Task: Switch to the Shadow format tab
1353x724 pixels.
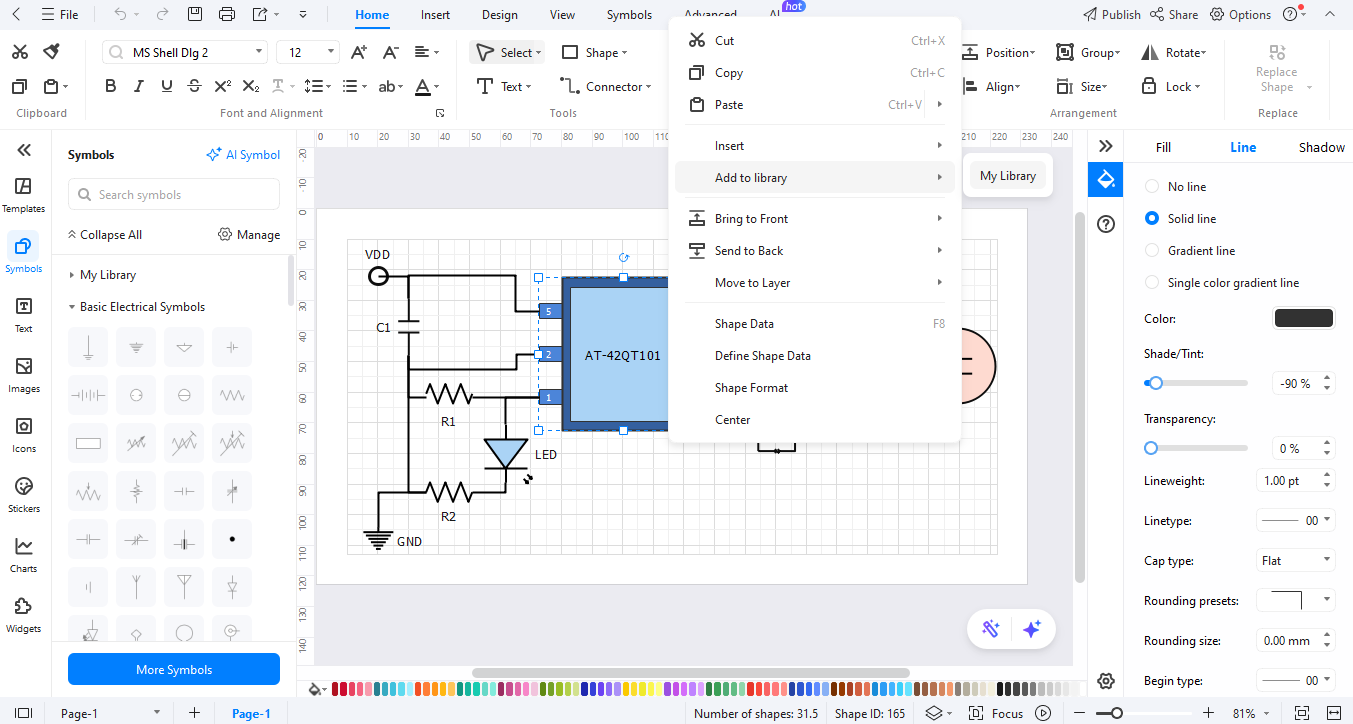Action: point(1321,147)
